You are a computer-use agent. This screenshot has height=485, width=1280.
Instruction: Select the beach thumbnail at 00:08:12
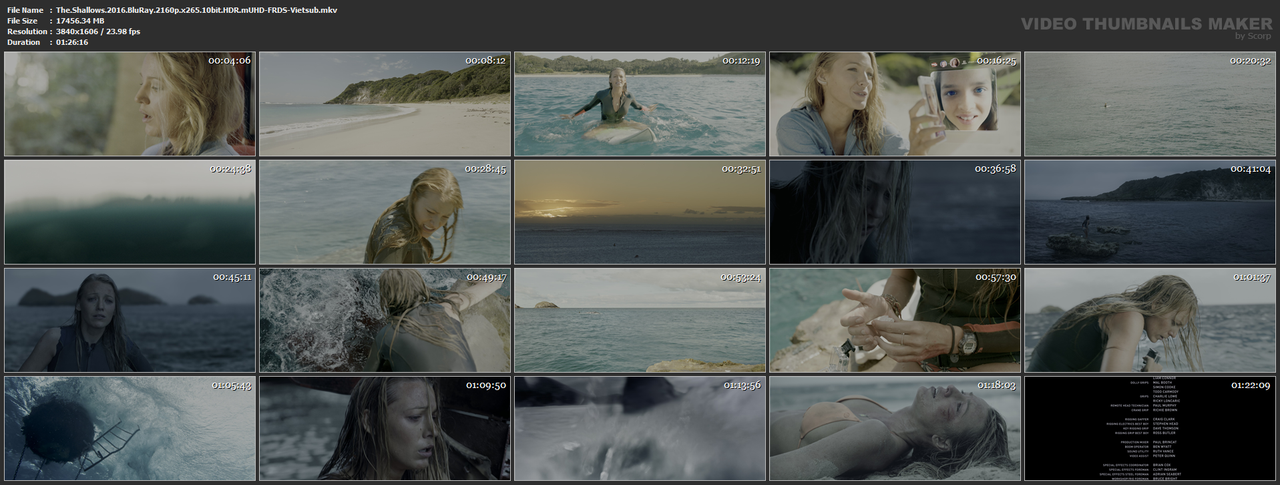click(385, 104)
